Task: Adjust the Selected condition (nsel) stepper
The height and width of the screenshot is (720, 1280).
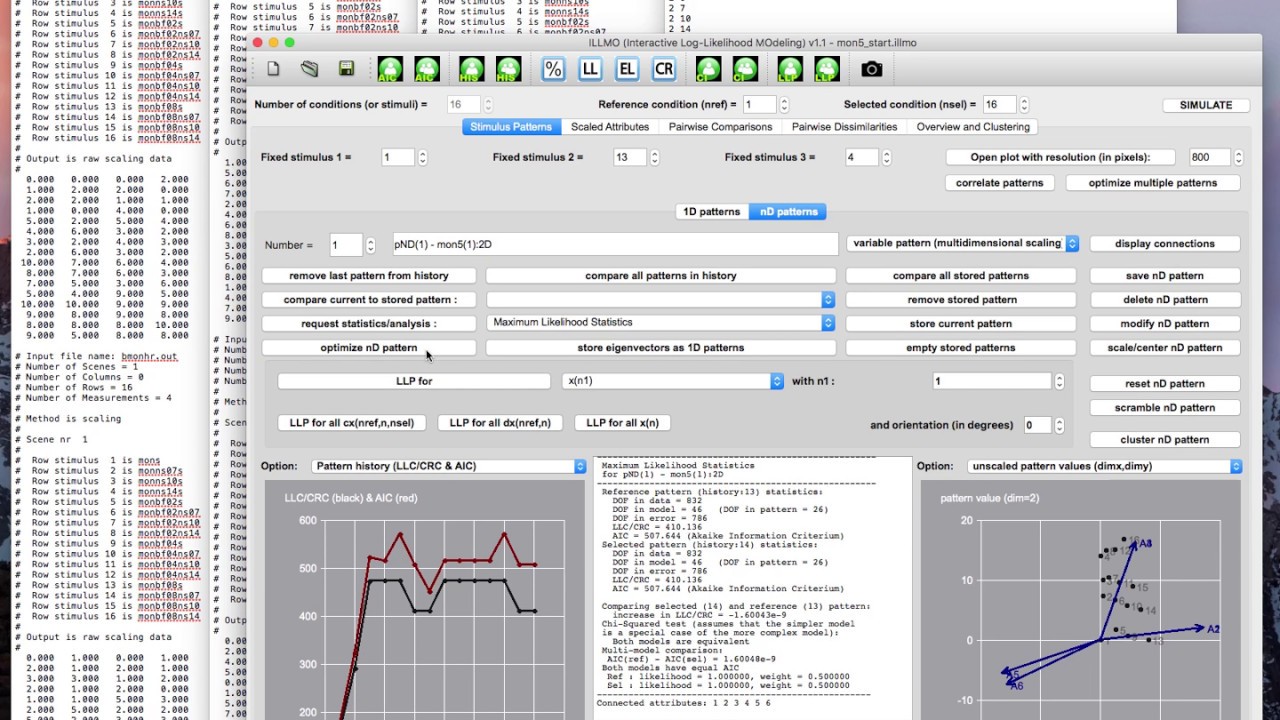Action: tap(1022, 105)
